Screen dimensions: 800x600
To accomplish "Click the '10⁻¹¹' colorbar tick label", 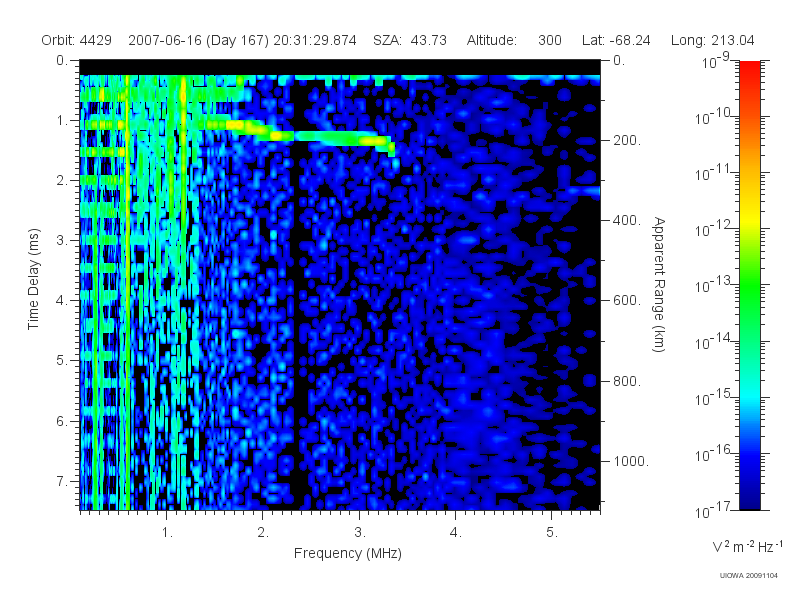I will [715, 173].
